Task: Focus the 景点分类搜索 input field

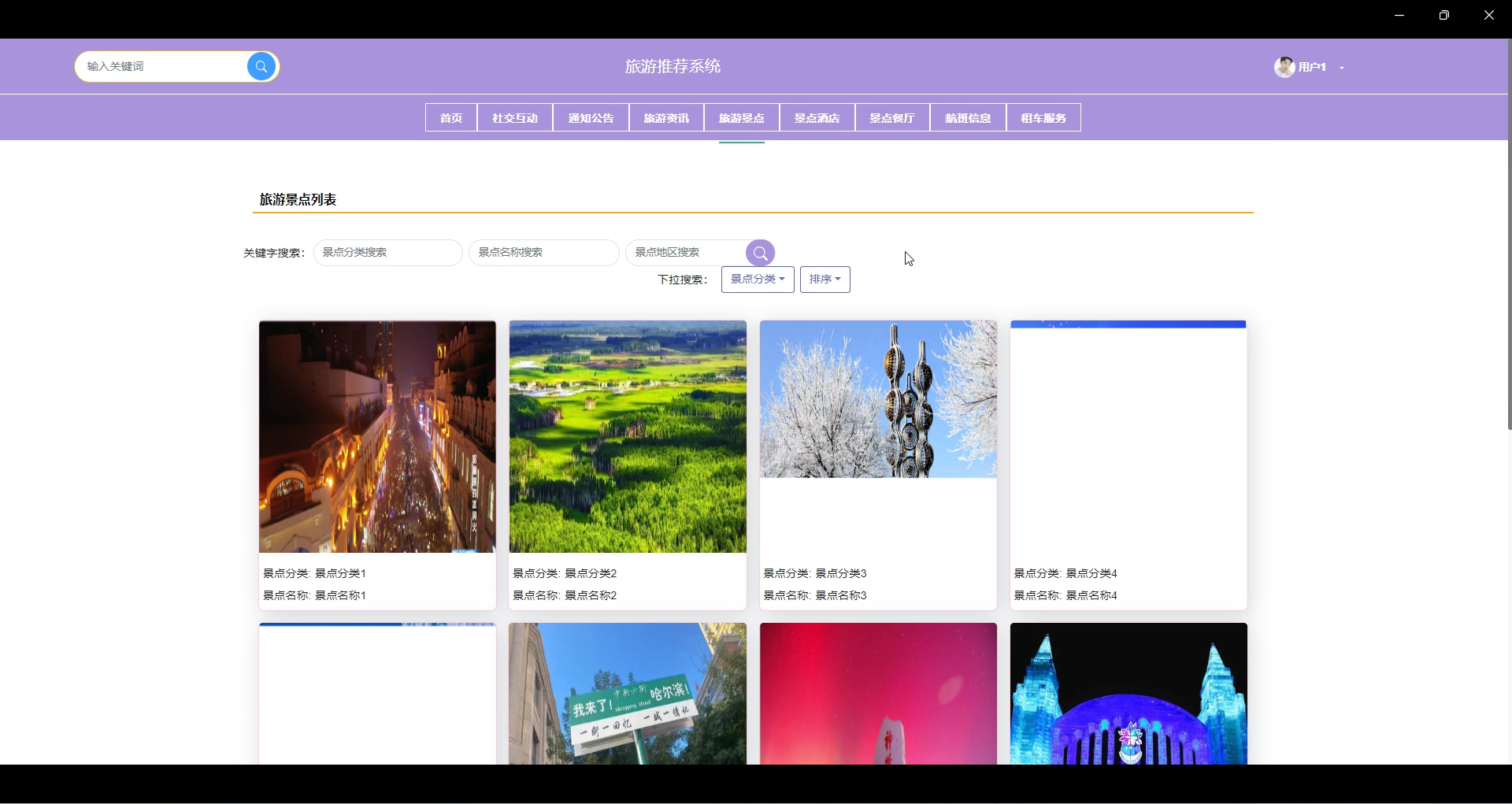Action: point(387,253)
